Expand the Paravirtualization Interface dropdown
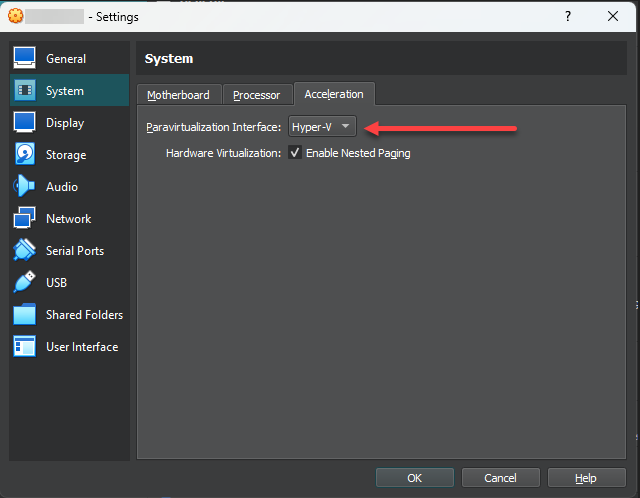Viewport: 640px width, 498px height. click(322, 127)
